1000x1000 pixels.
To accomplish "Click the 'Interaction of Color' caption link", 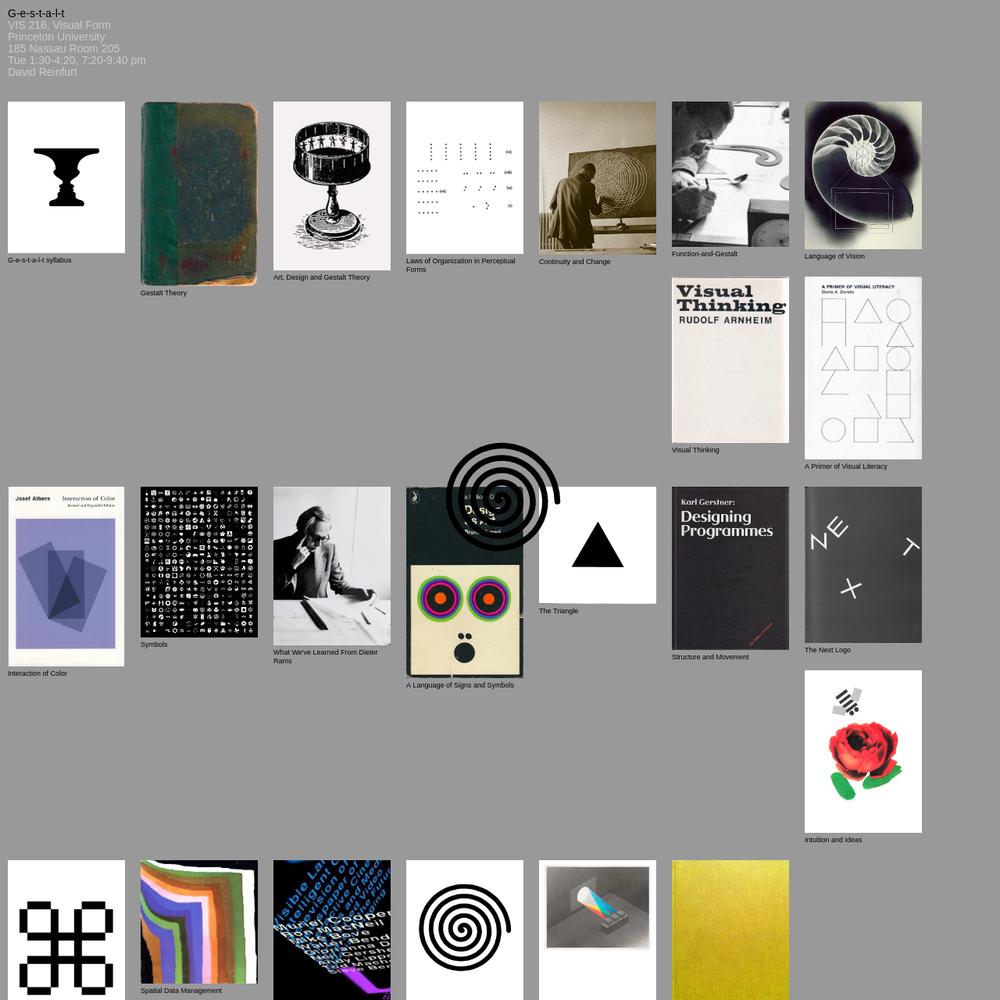I will [37, 673].
